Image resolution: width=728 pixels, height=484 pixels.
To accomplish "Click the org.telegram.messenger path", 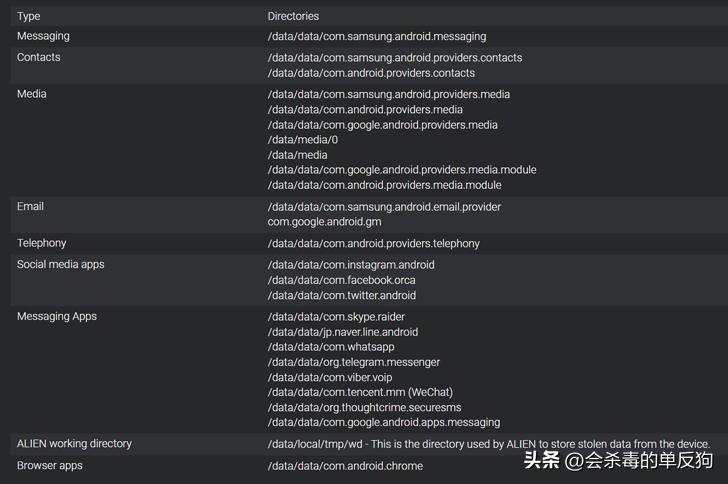I will point(353,362).
